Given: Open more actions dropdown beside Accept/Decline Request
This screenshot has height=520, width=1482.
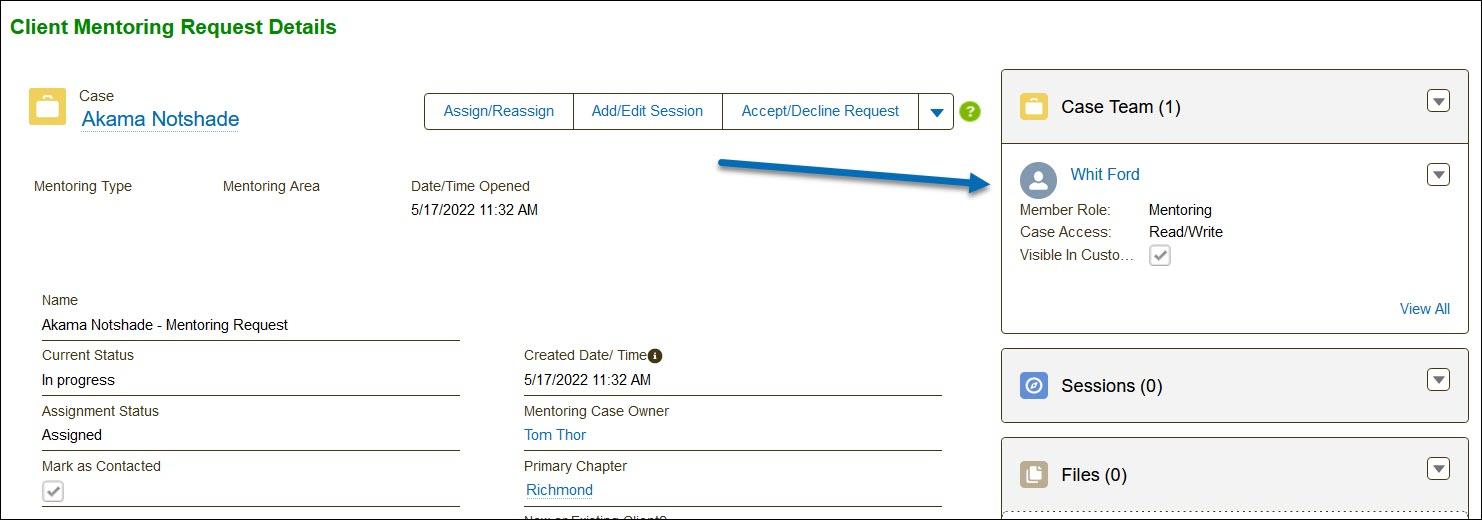Looking at the screenshot, I should coord(936,112).
